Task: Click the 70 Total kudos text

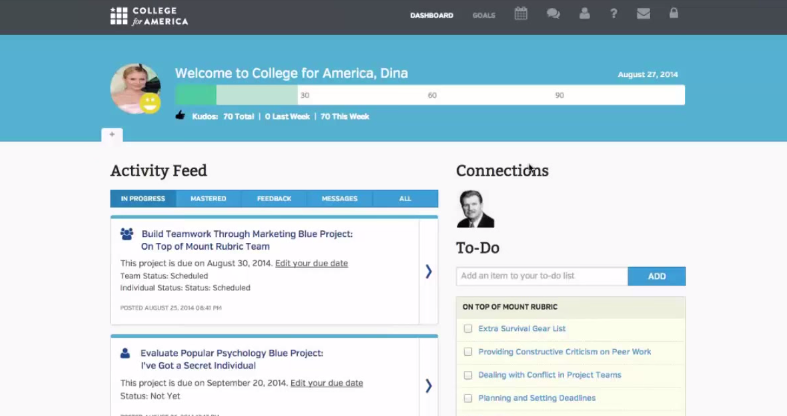Action: point(238,116)
